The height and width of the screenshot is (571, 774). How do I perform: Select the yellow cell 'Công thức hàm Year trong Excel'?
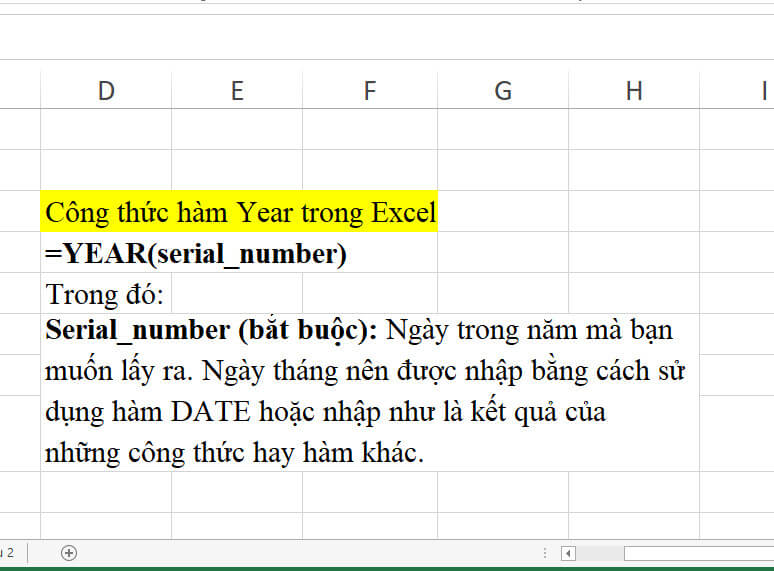click(239, 211)
